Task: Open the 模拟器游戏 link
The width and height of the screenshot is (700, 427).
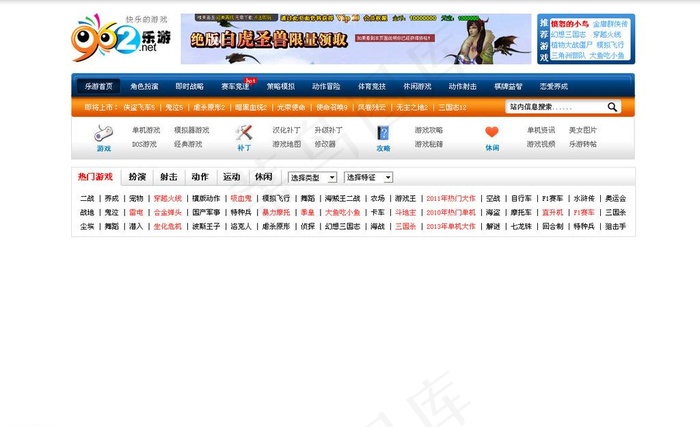Action: (192, 130)
